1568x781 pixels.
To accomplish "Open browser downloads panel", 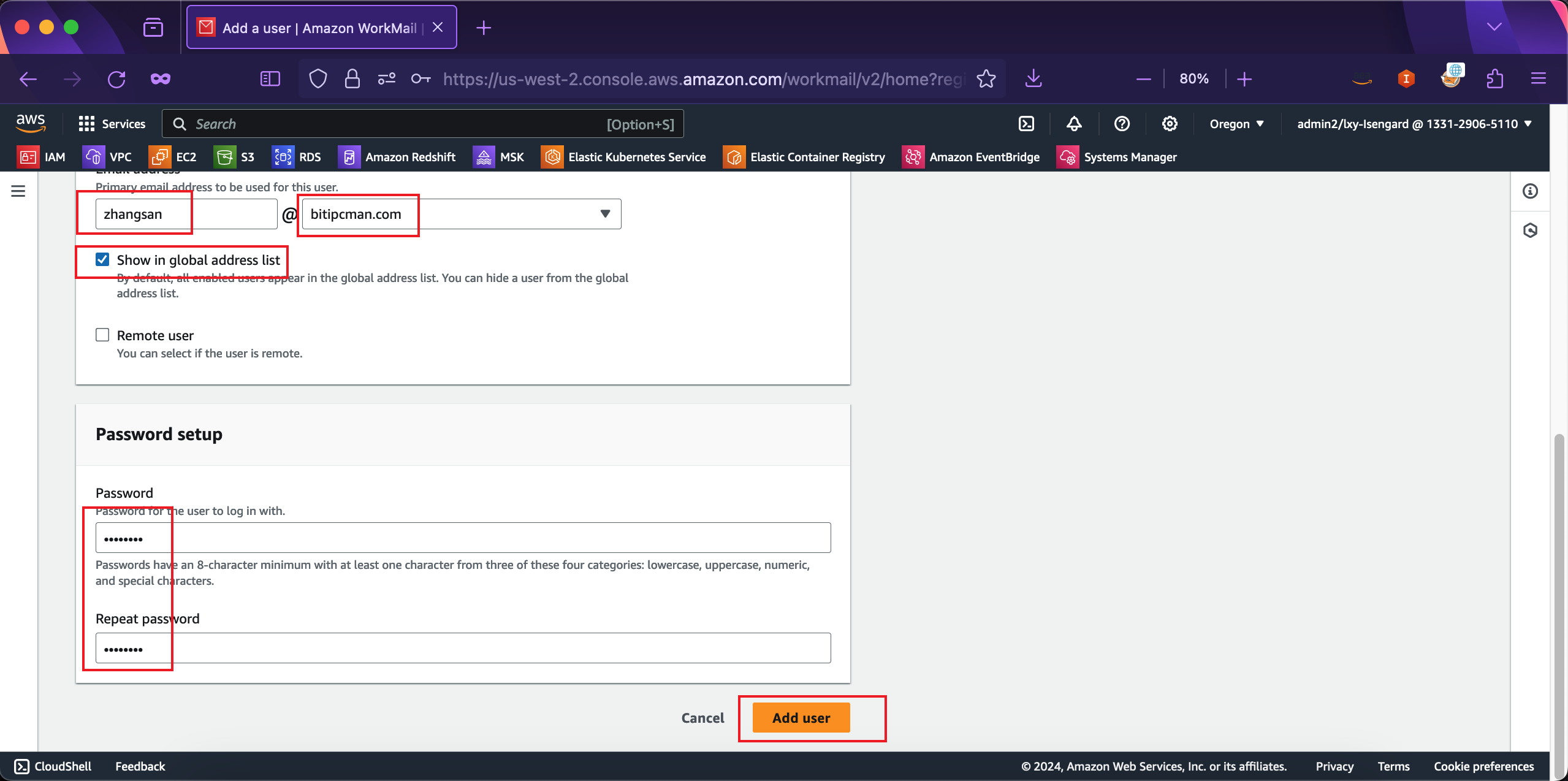I will click(1033, 79).
